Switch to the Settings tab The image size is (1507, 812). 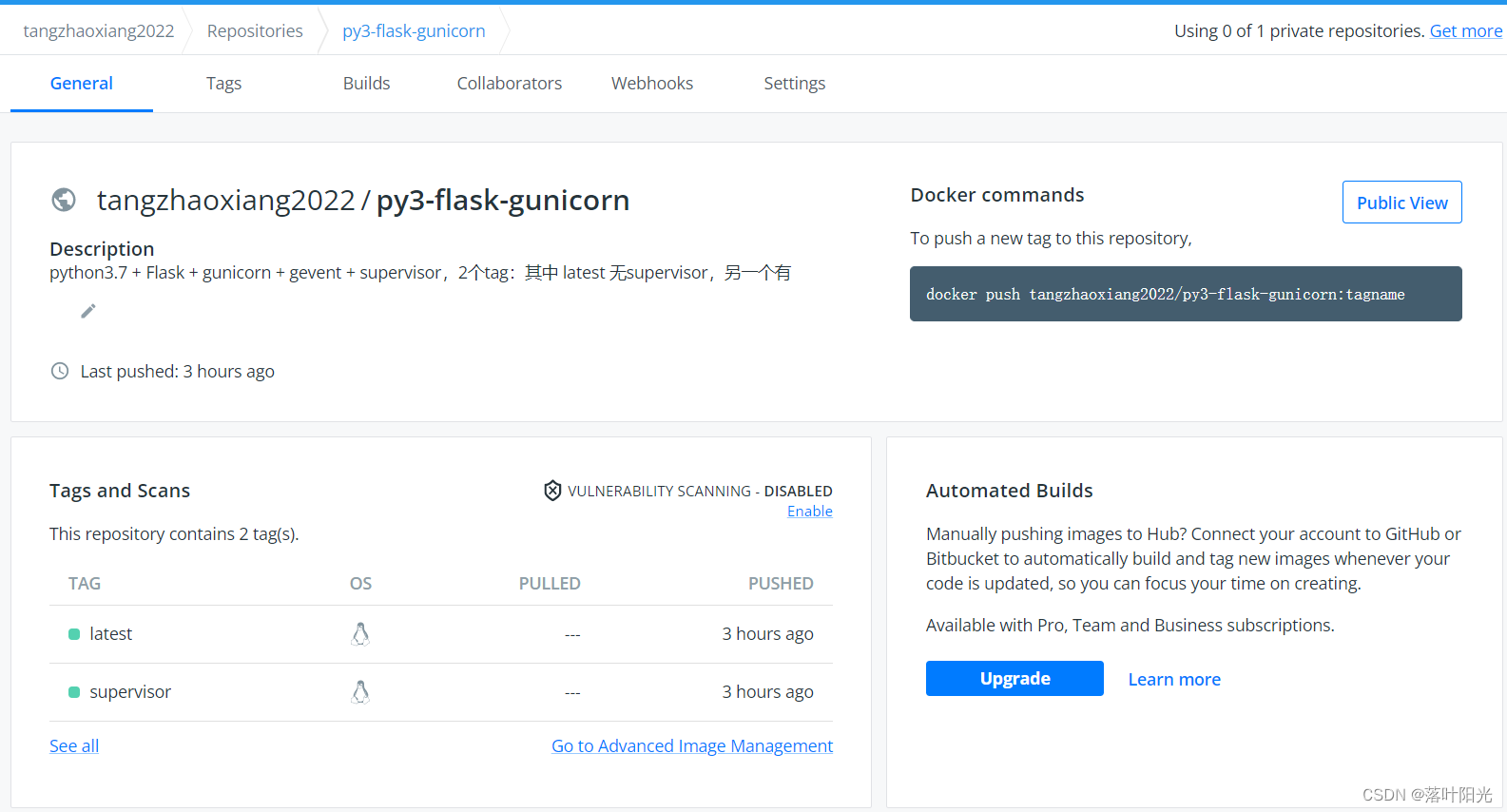click(795, 84)
